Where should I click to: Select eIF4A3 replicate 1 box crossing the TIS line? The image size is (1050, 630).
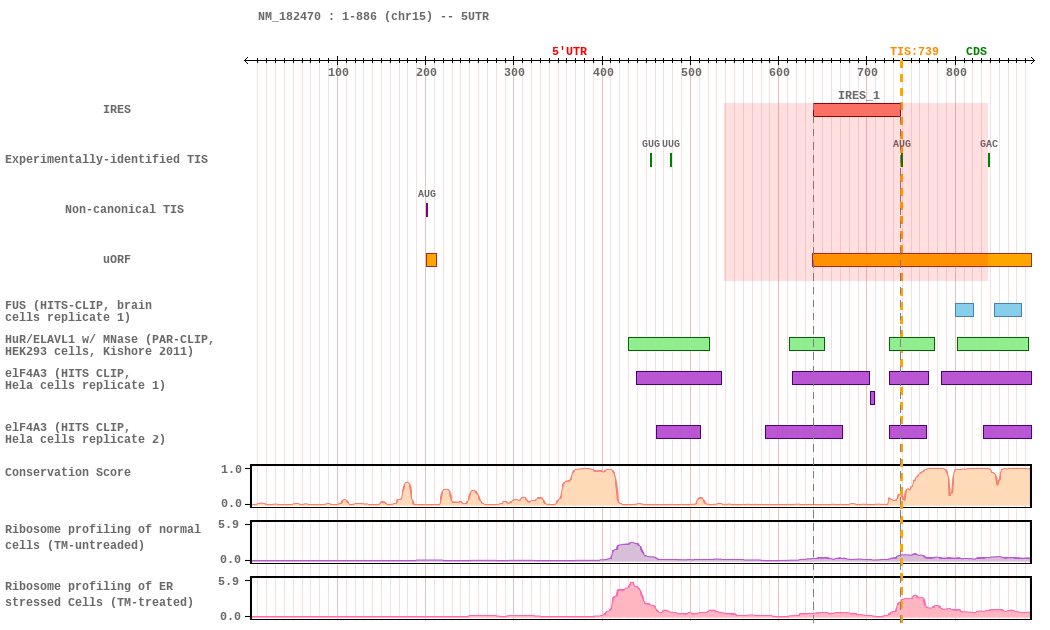point(909,378)
